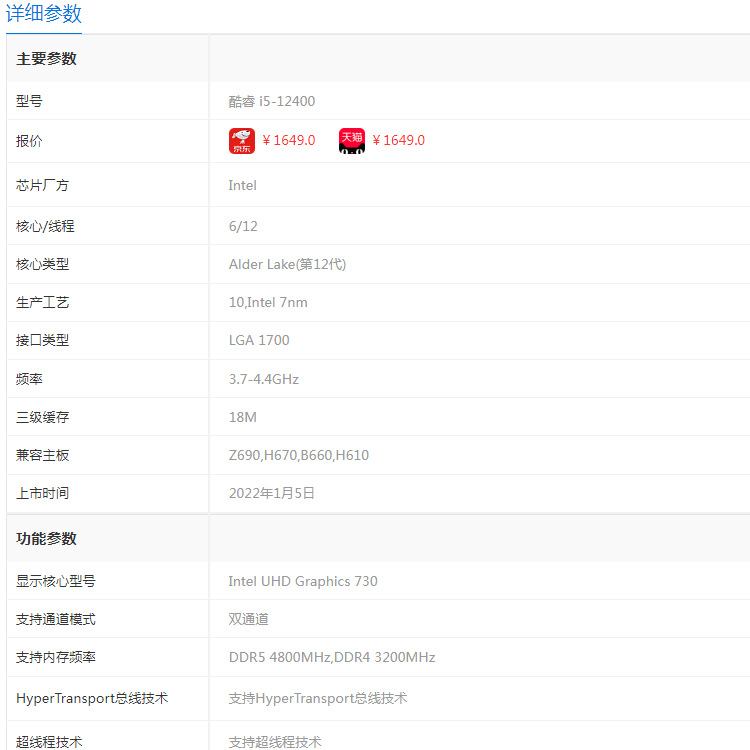
Task: Click the LGA 1700 socket type value
Action: coord(259,340)
